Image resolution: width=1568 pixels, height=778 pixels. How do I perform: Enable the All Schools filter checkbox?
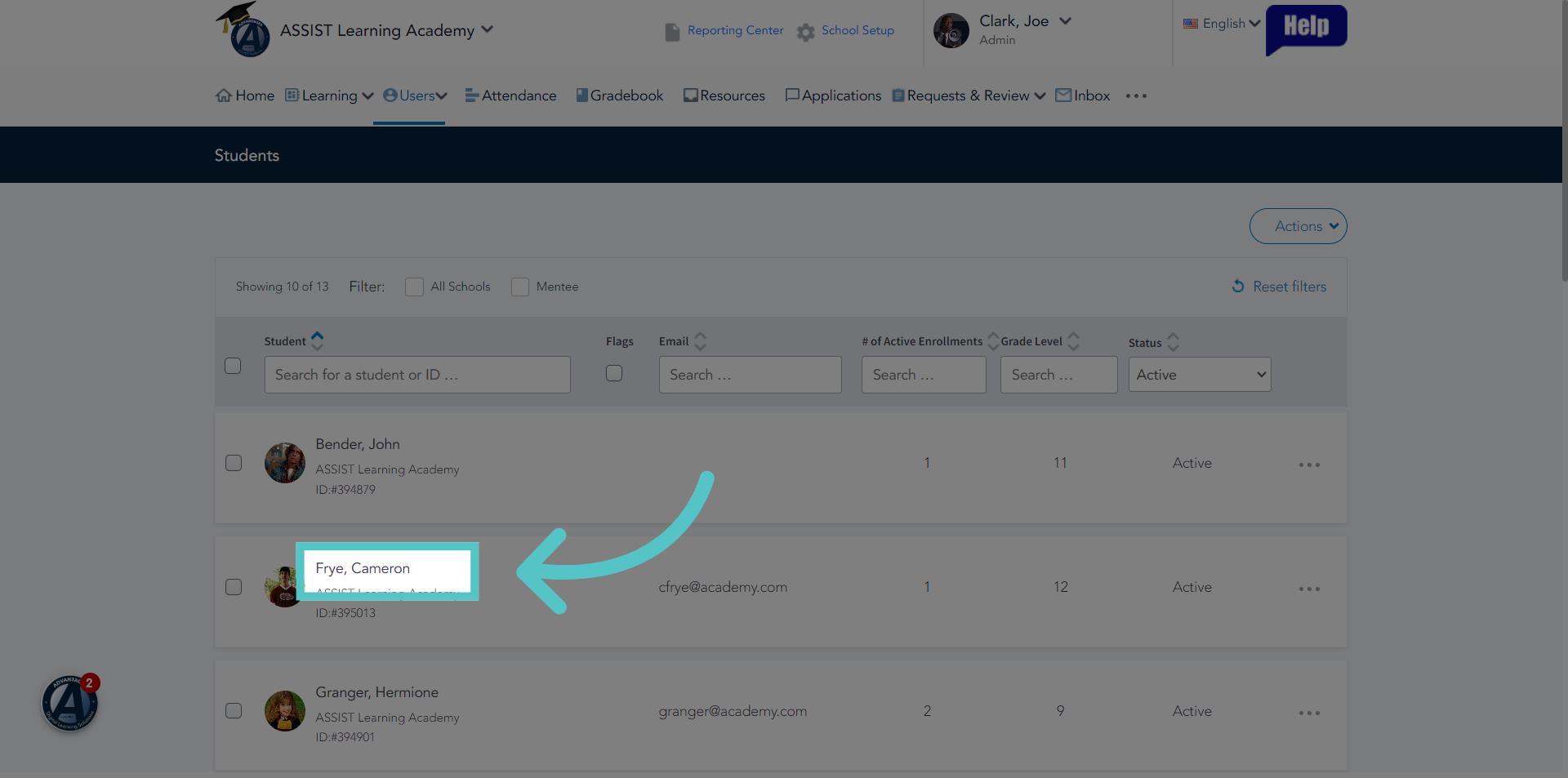414,287
